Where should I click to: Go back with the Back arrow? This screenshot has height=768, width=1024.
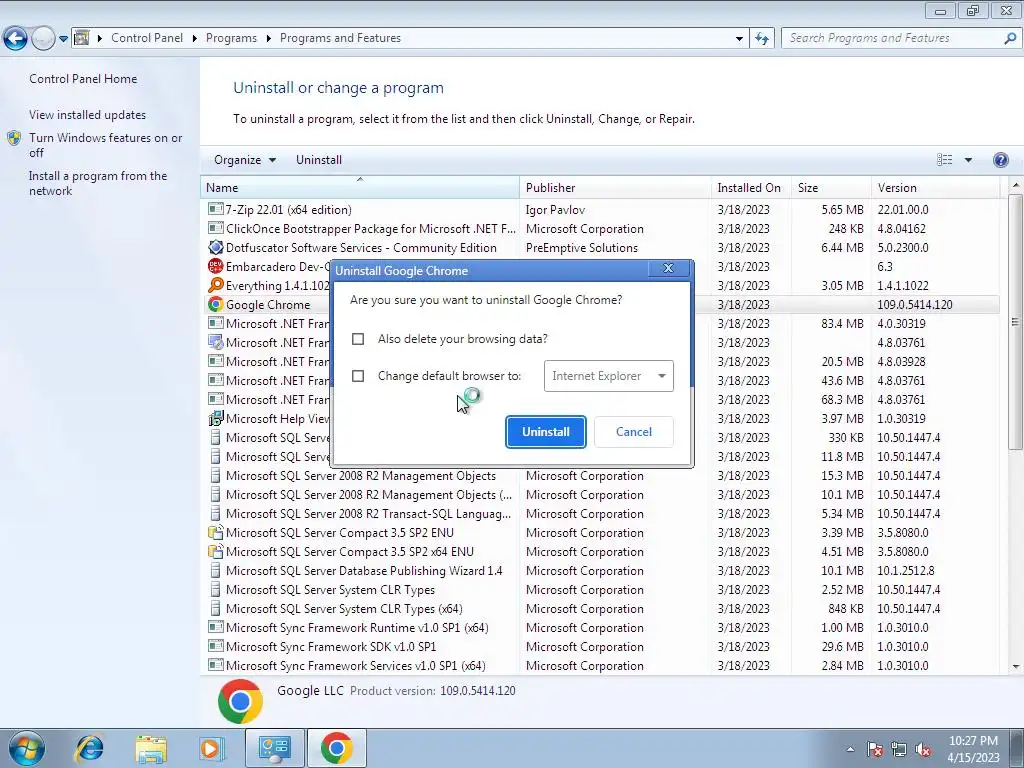(x=16, y=39)
